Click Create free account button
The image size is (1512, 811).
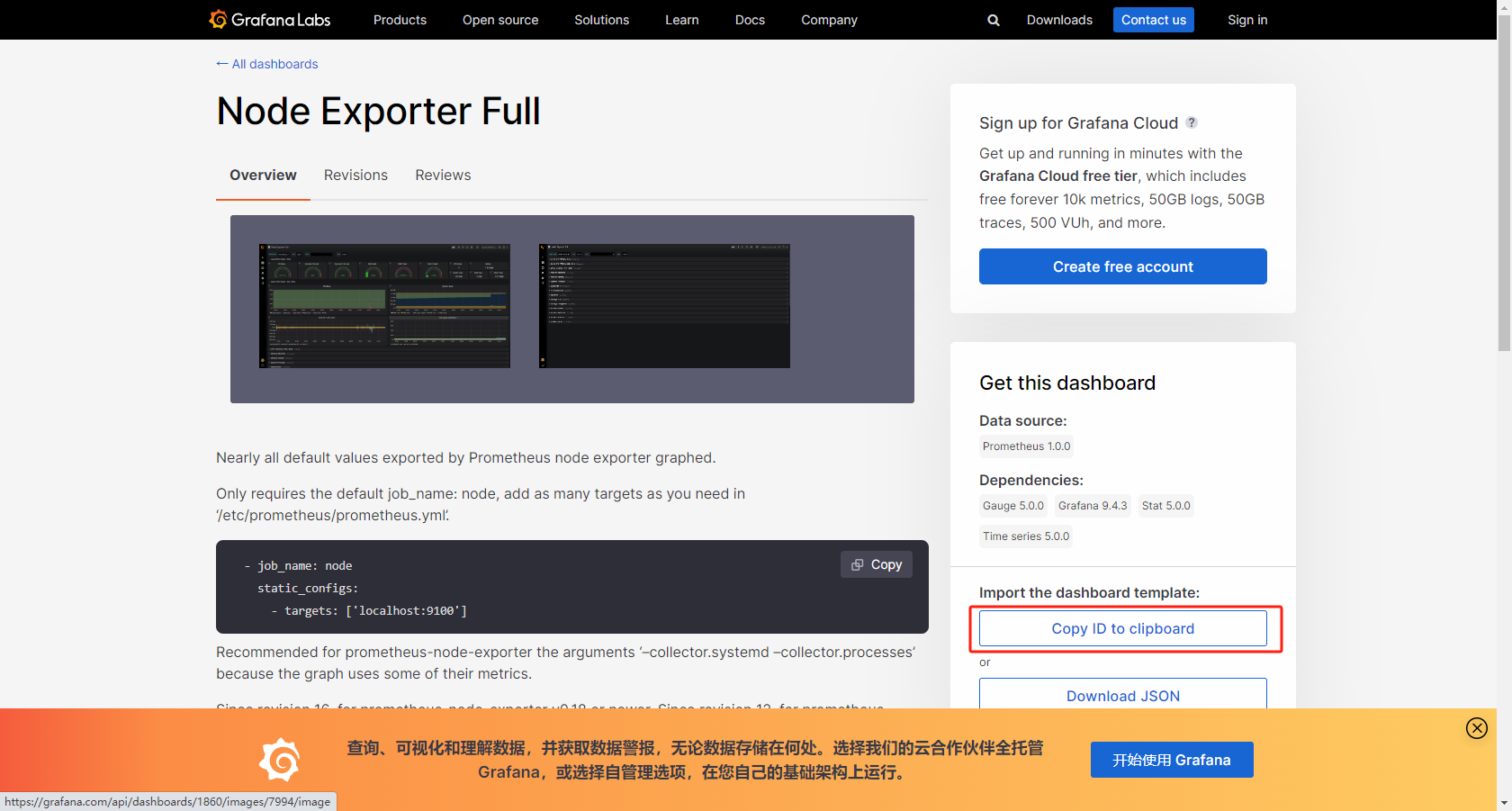tap(1123, 266)
